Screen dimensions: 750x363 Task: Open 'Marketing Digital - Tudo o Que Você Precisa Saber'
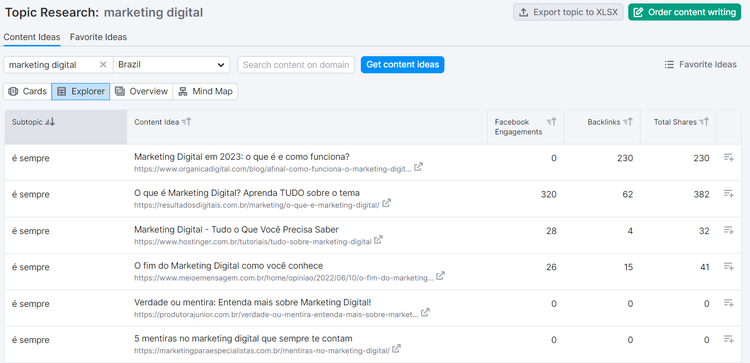[236, 230]
